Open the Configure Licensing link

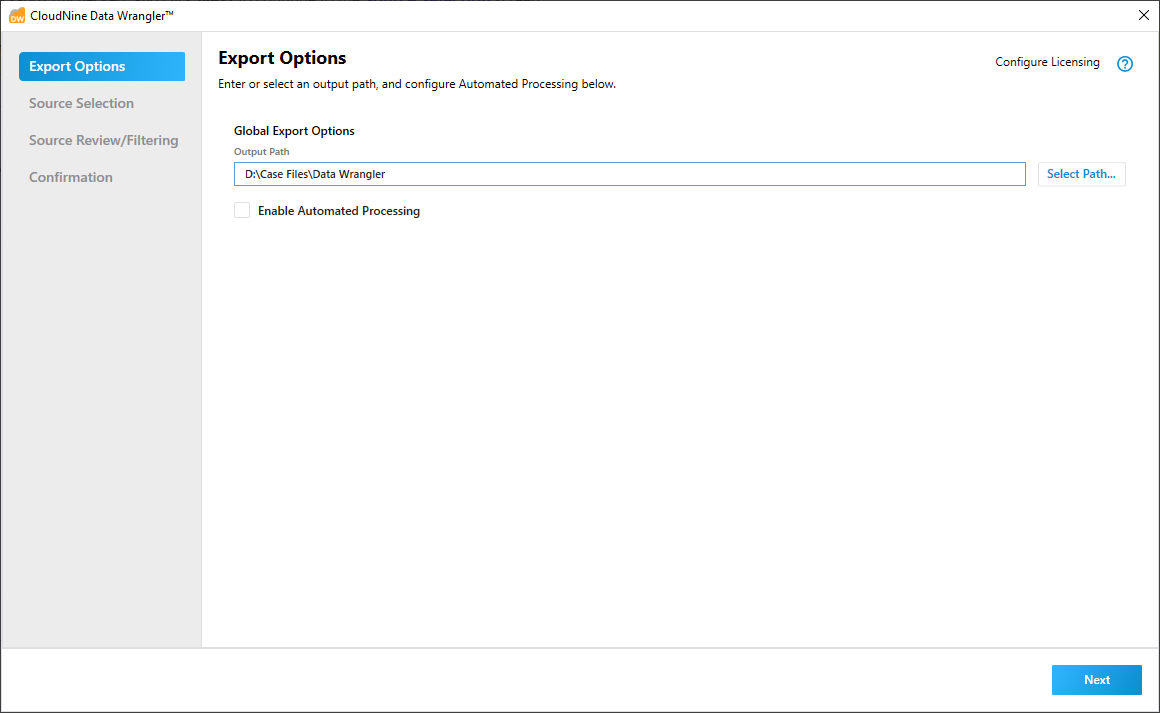tap(1047, 62)
